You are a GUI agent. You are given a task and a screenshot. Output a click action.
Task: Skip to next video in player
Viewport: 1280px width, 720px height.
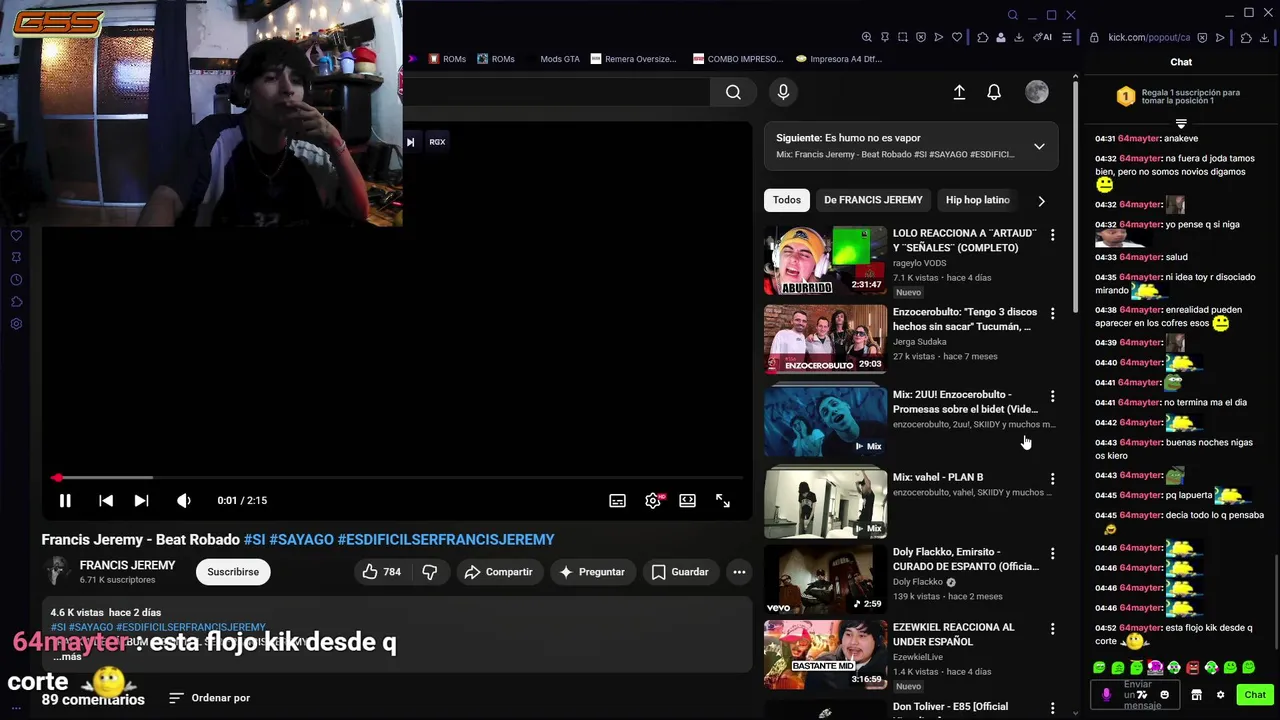(x=141, y=500)
